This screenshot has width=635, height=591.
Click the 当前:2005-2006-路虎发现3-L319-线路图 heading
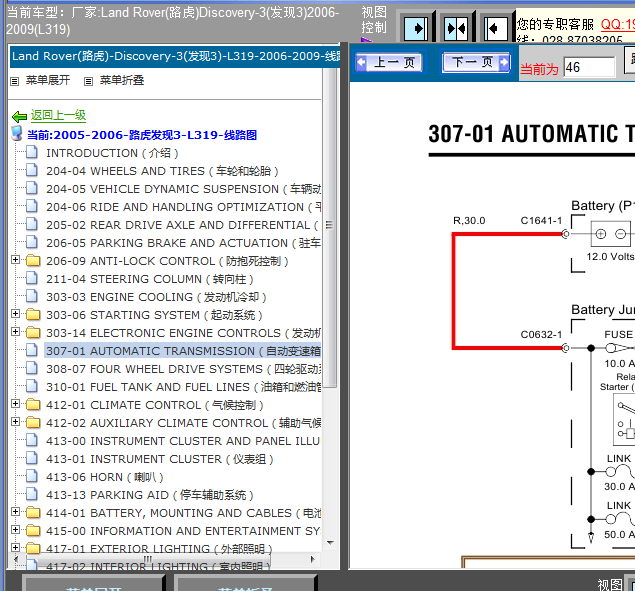142,135
